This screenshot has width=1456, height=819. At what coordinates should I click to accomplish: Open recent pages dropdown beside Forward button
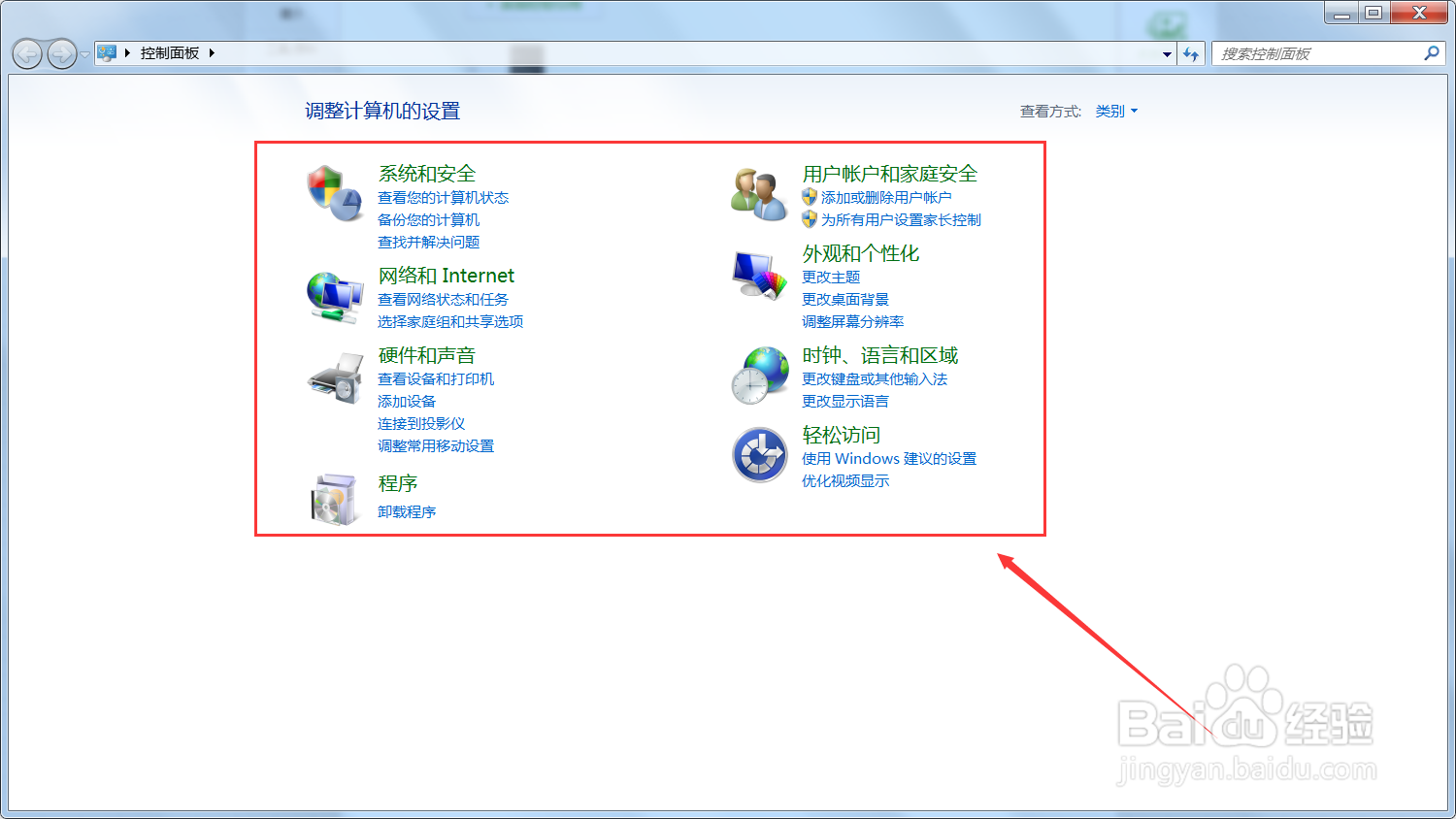pyautogui.click(x=84, y=54)
